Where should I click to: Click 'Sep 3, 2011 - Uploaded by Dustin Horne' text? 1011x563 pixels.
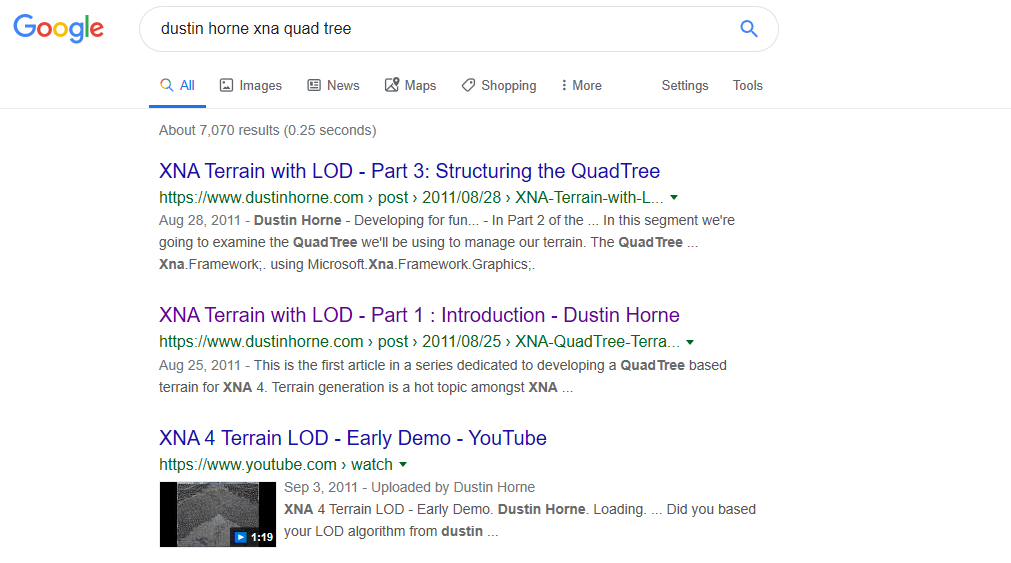[409, 487]
